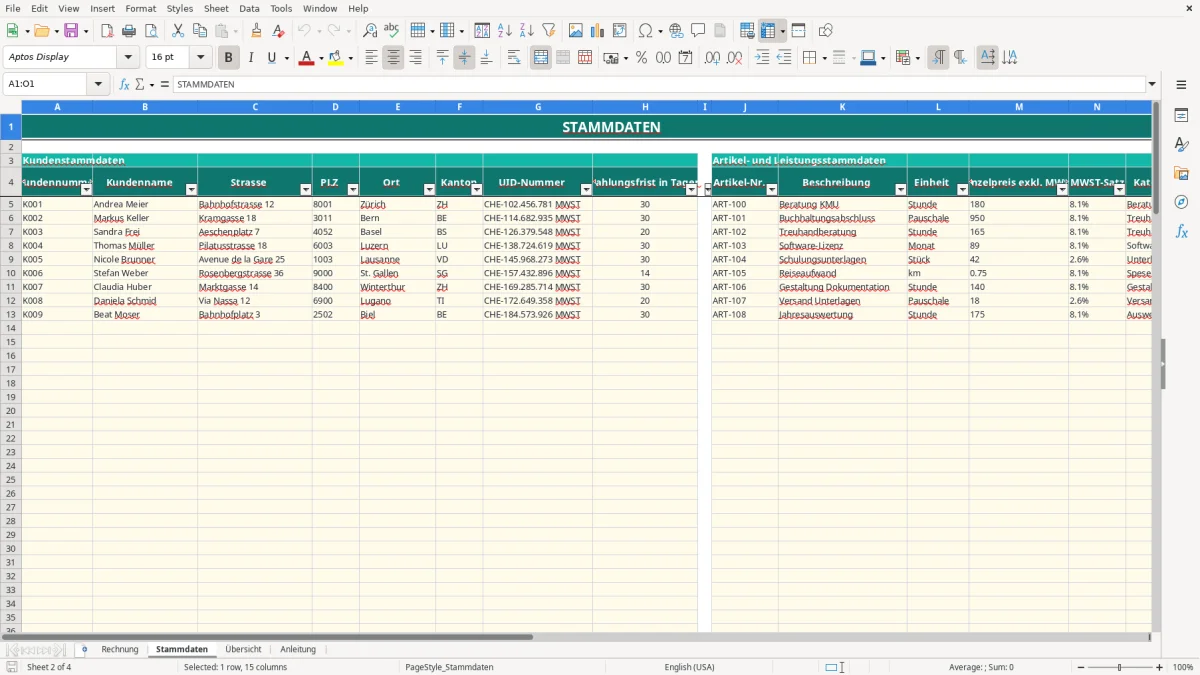This screenshot has width=1200, height=675.
Task: Adjust zoom slider in status bar
Action: (1120, 667)
